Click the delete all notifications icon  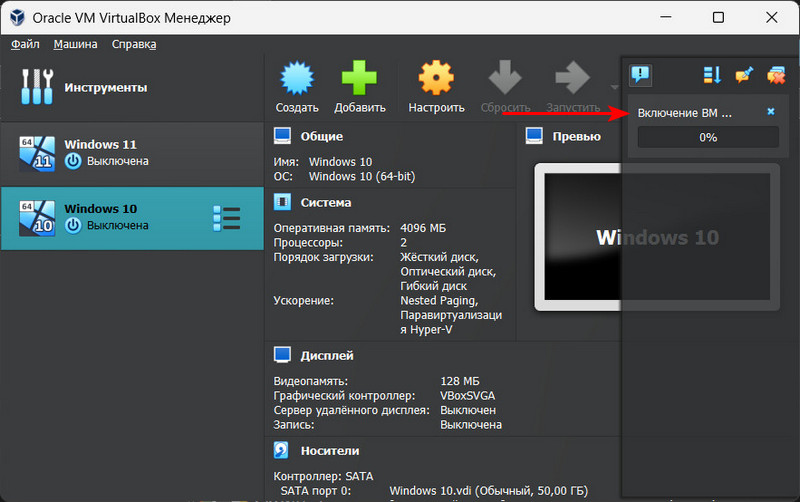(x=776, y=76)
